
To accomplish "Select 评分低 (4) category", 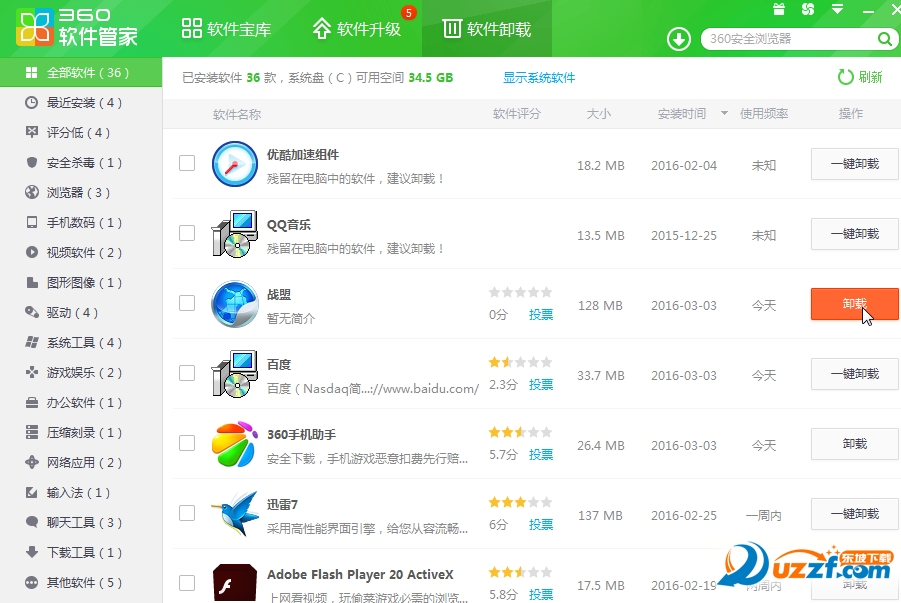I will (x=81, y=133).
